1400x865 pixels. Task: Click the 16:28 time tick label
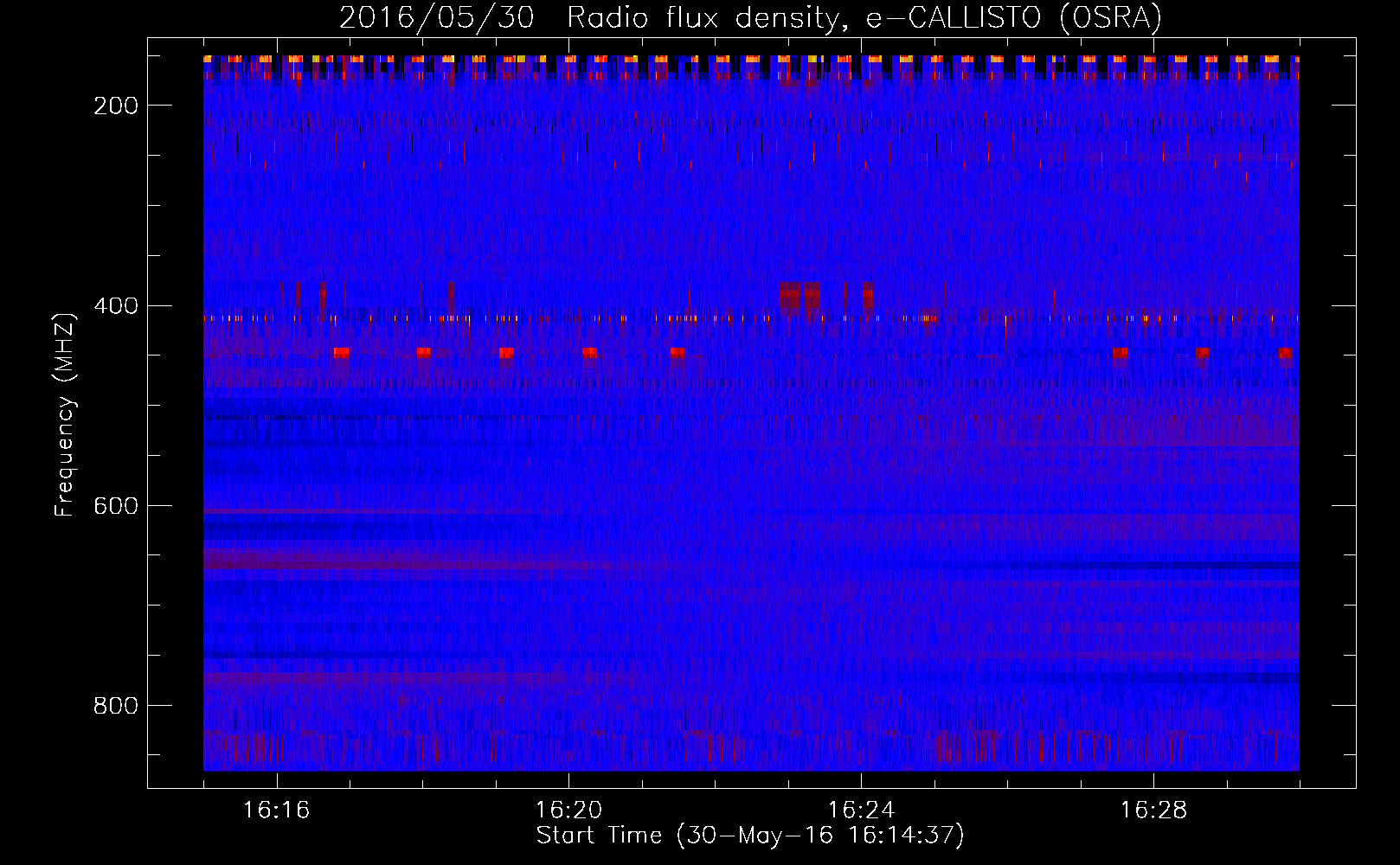(1153, 811)
